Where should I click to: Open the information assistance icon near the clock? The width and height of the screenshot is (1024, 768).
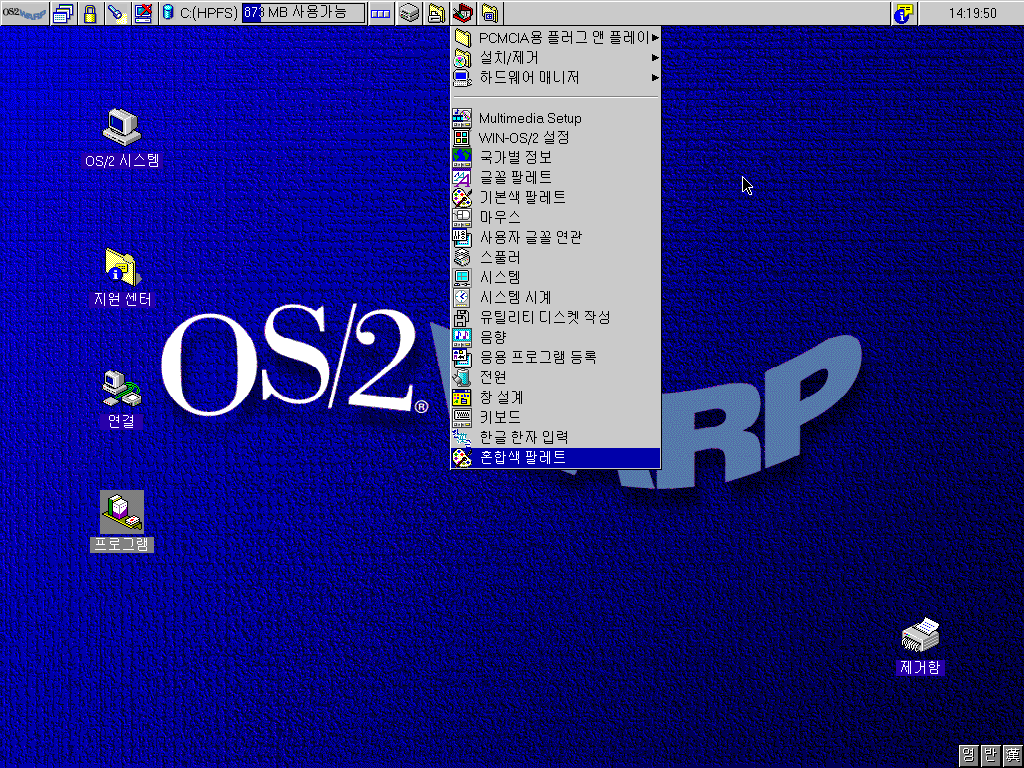904,13
